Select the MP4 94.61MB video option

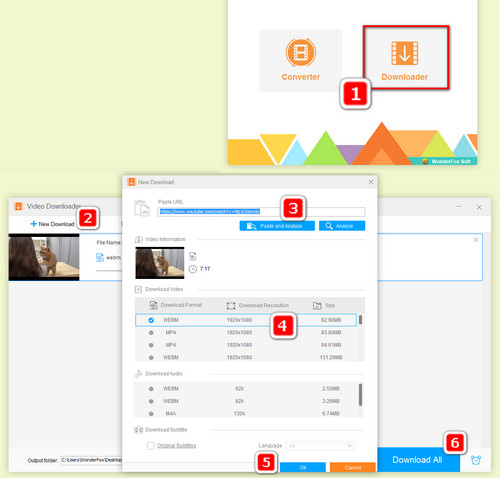point(246,345)
